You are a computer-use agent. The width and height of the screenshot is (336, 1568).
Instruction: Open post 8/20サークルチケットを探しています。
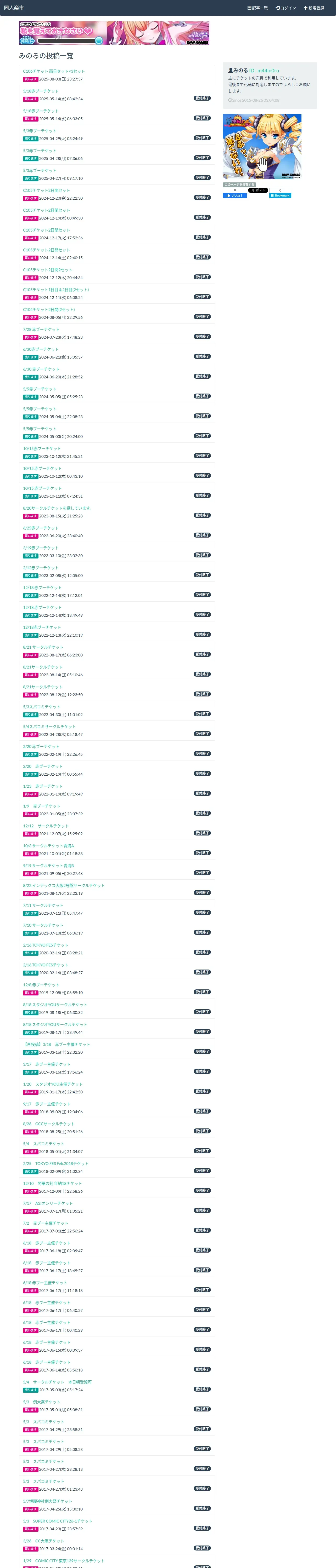click(x=58, y=508)
